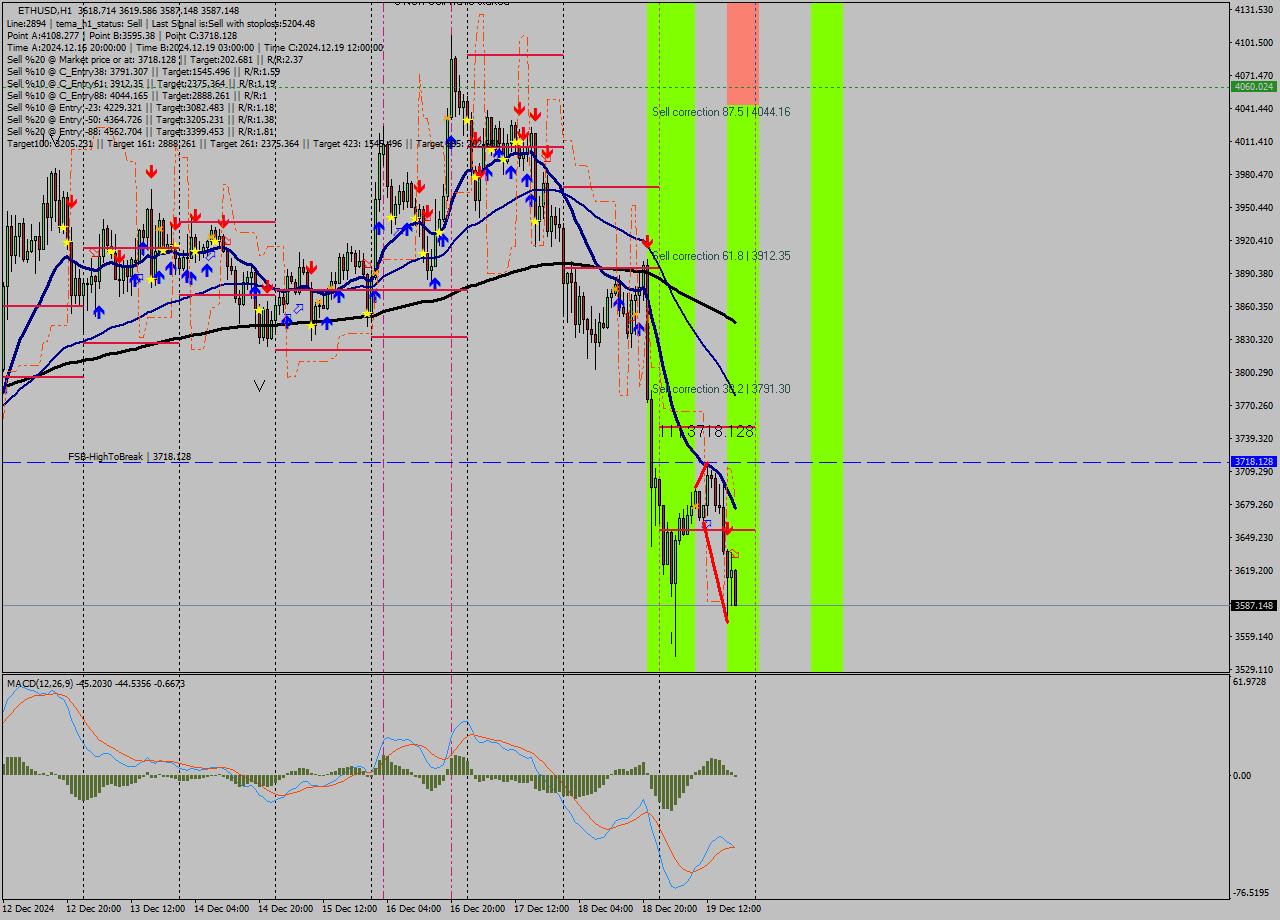Viewport: 1280px width, 920px height.
Task: Click the '15 Dec 12:00' time axis label
Action: click(349, 909)
